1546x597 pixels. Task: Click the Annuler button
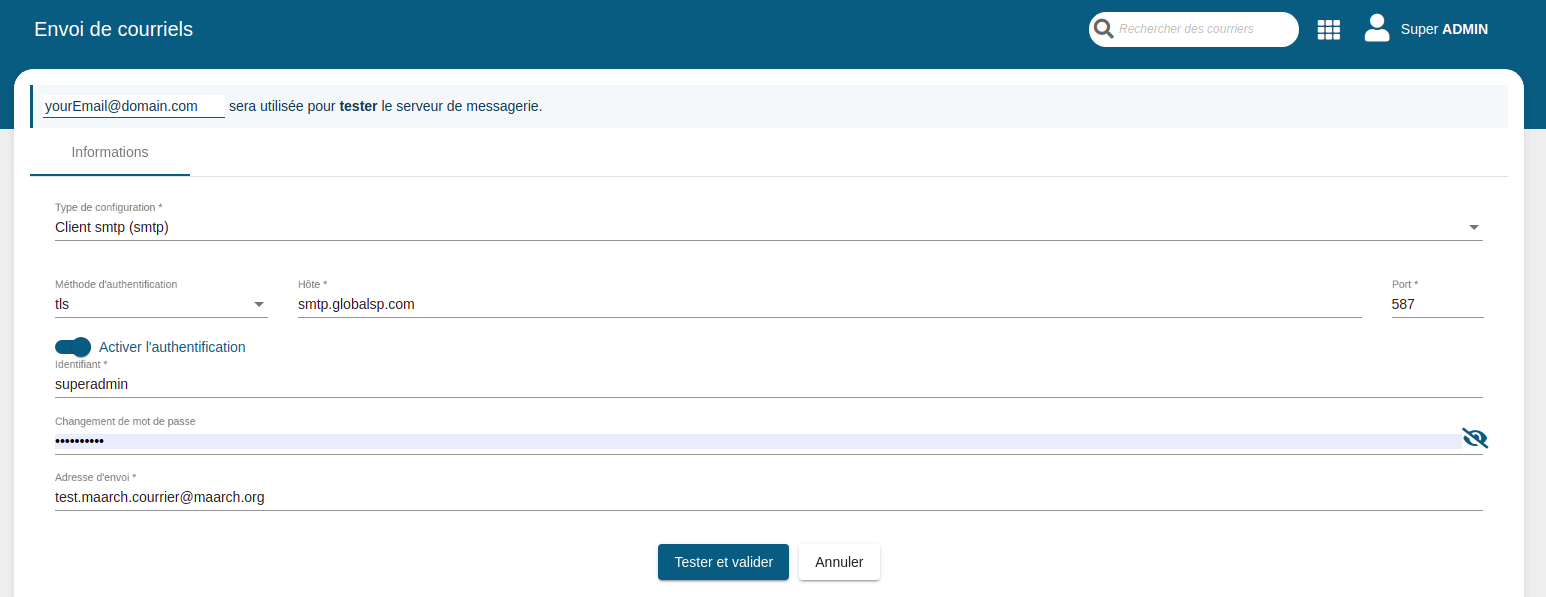[838, 562]
